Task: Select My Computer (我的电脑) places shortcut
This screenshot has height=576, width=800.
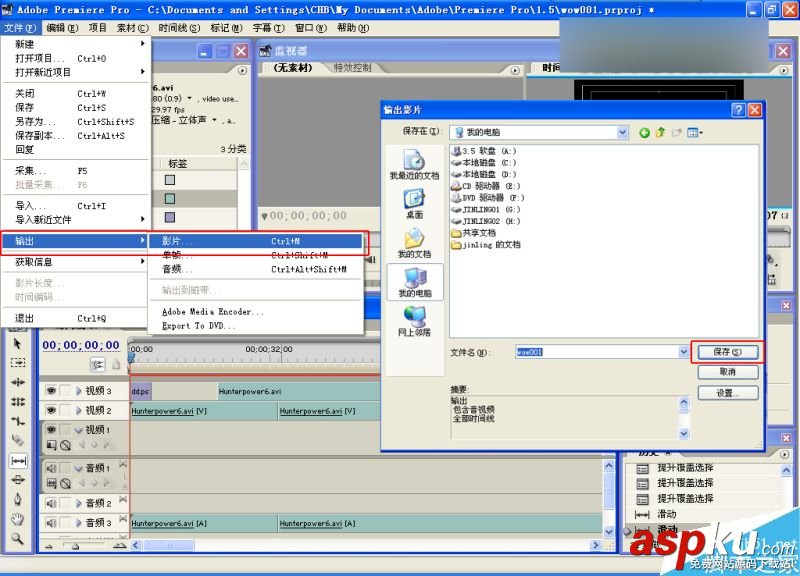Action: coord(414,282)
